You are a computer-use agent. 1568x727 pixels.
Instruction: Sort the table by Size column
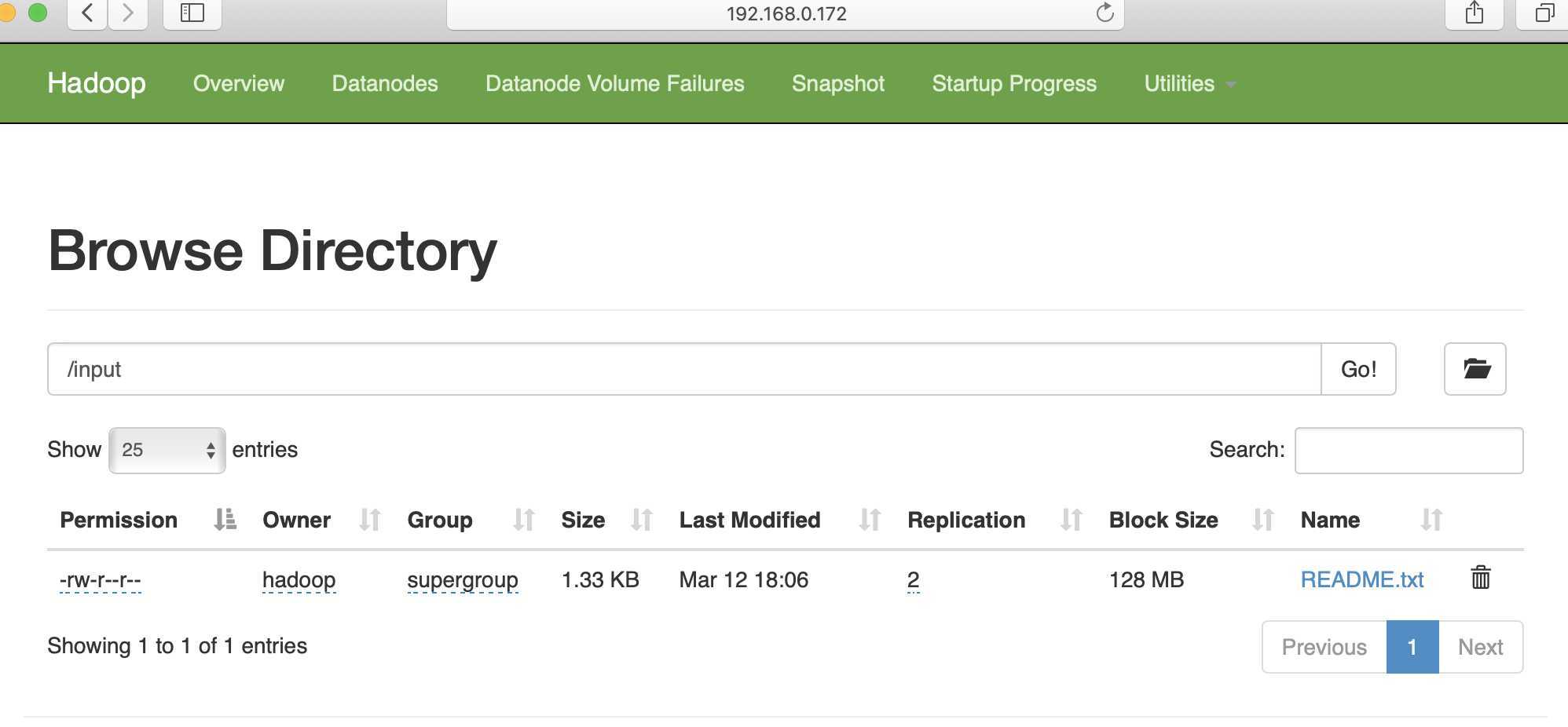click(641, 519)
